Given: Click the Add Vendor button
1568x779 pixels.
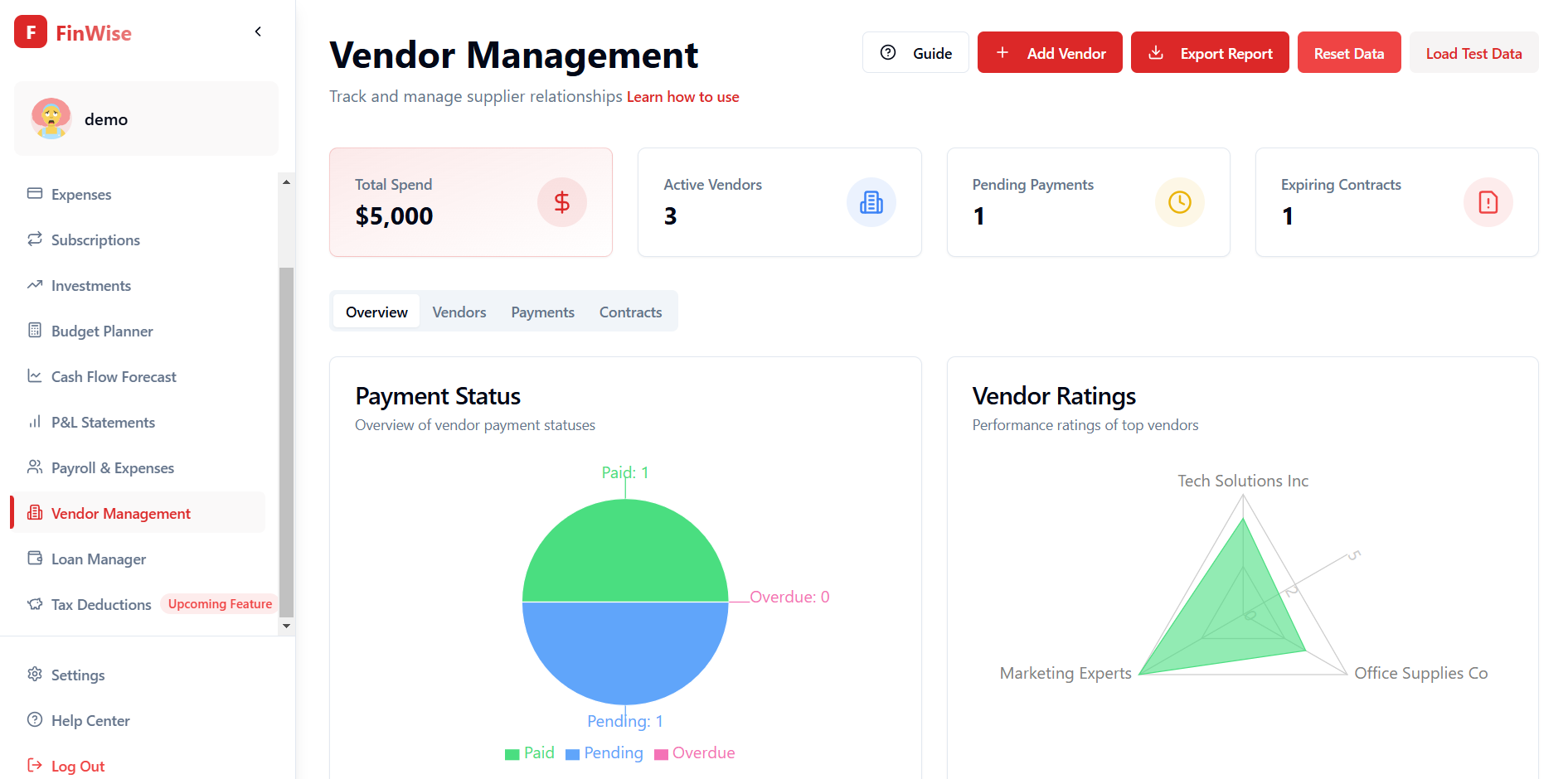Looking at the screenshot, I should [1050, 52].
